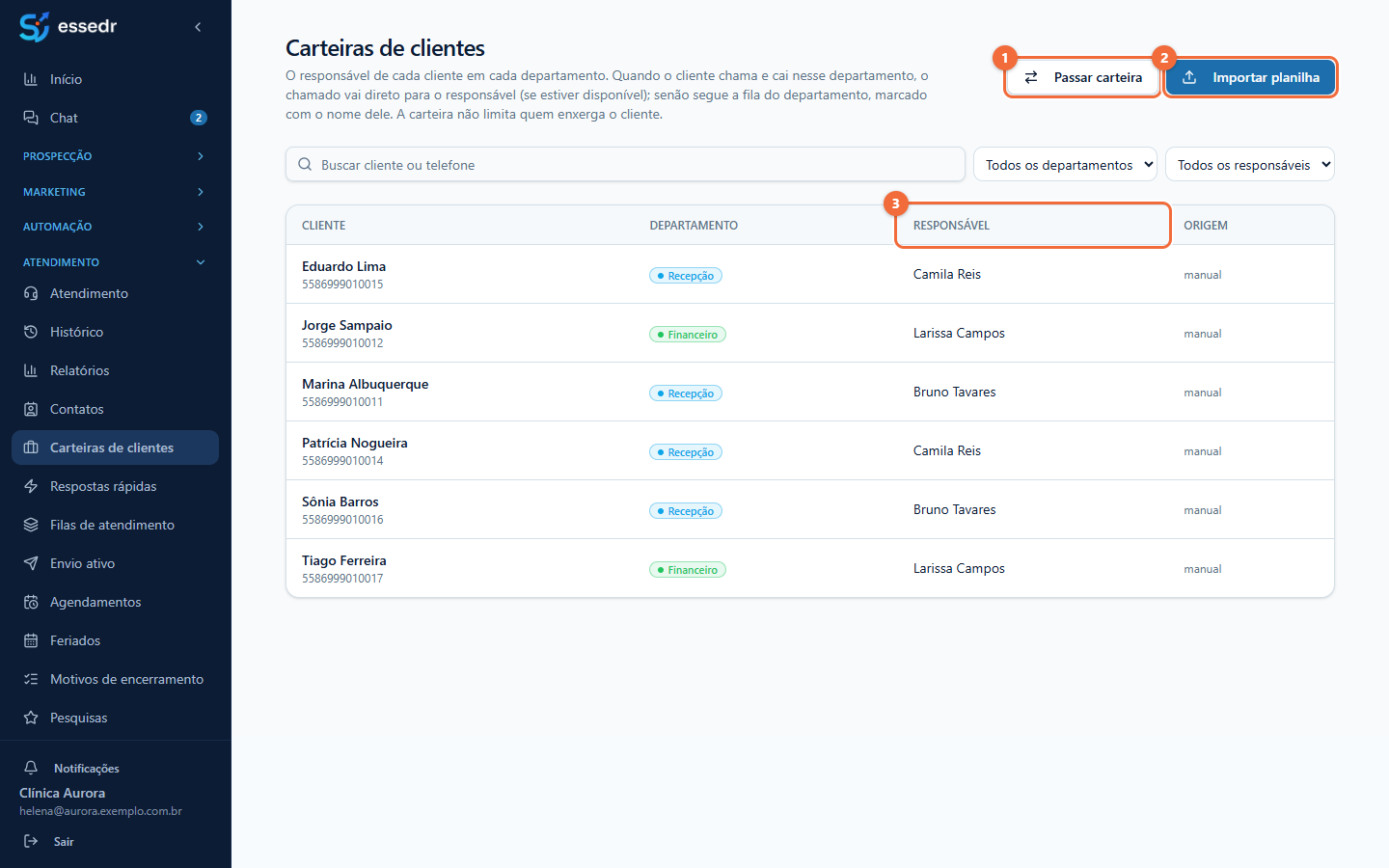Click the Financeiro badge for Jorge Sampaio
Image resolution: width=1389 pixels, height=868 pixels.
688,335
